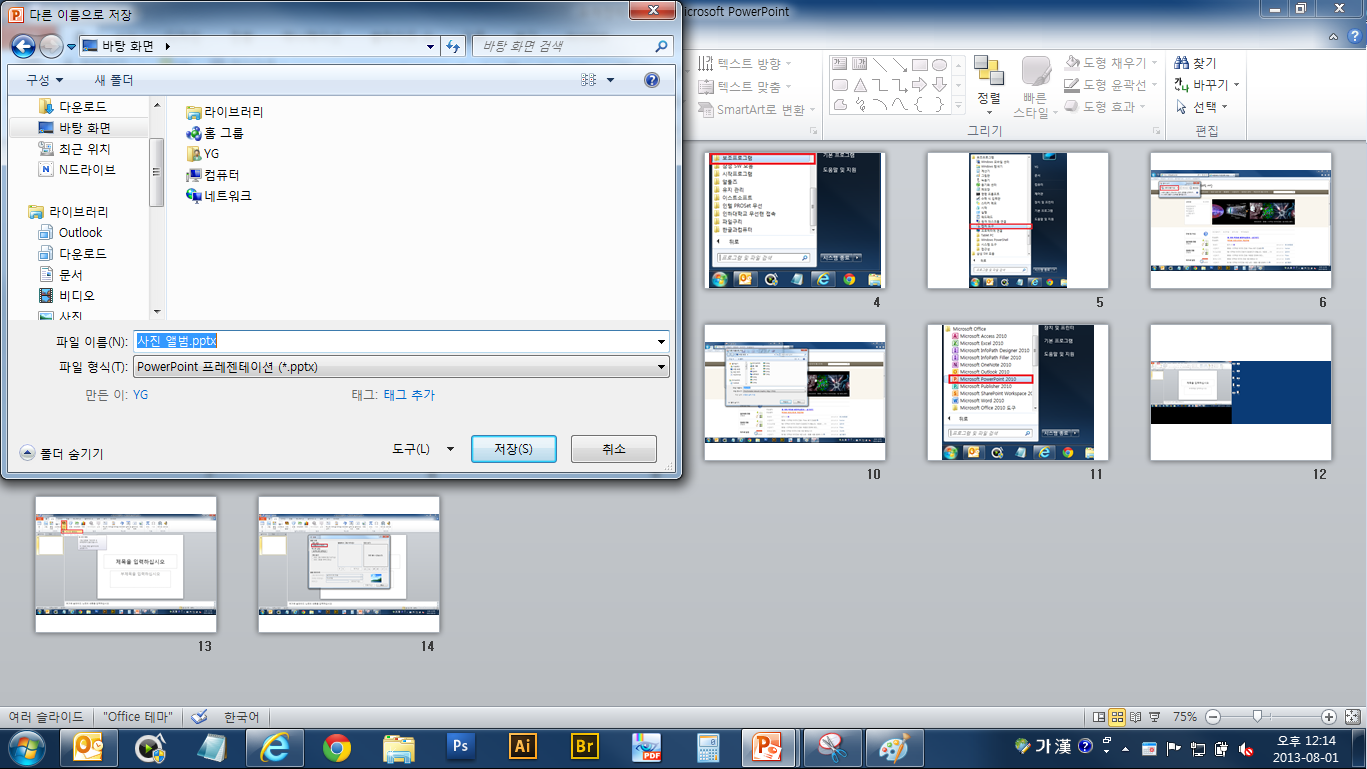Click the zoom slider in status bar
The image size is (1367, 769).
tap(1257, 717)
